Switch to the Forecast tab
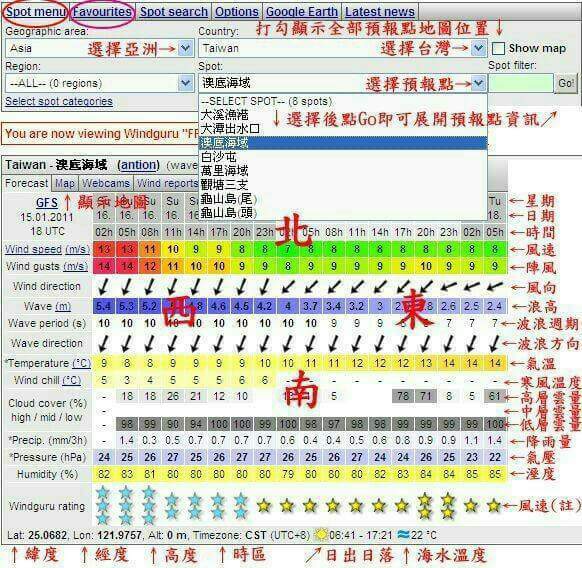 [x=27, y=183]
